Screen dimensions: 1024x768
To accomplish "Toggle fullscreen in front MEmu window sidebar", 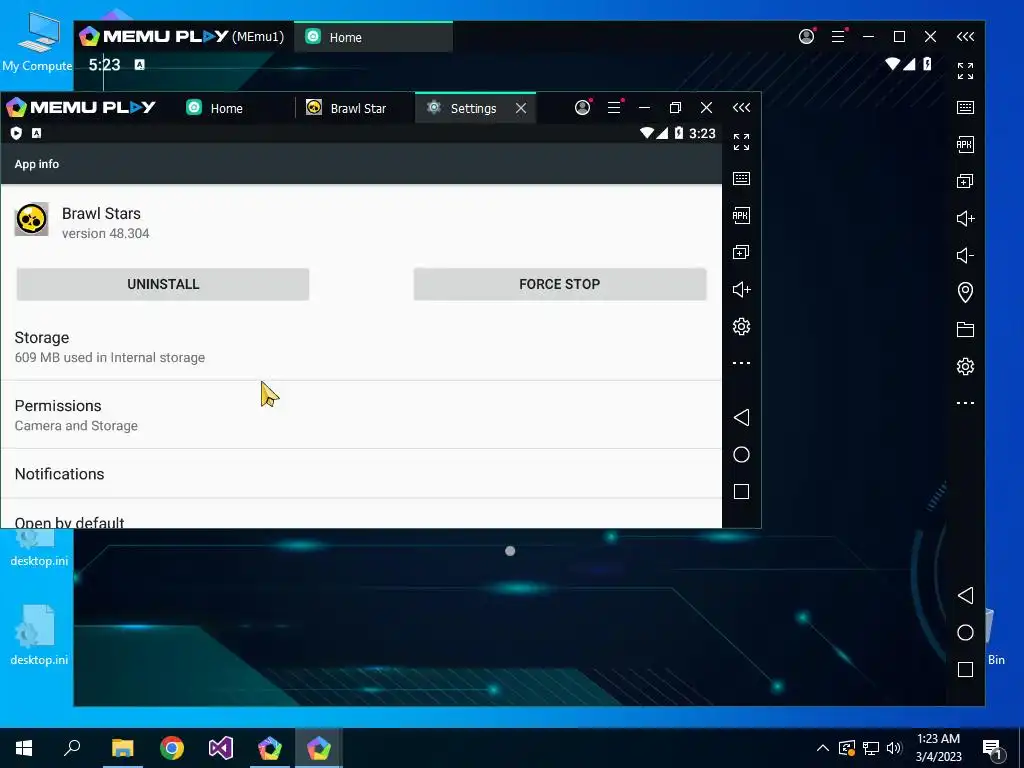I will (x=741, y=142).
